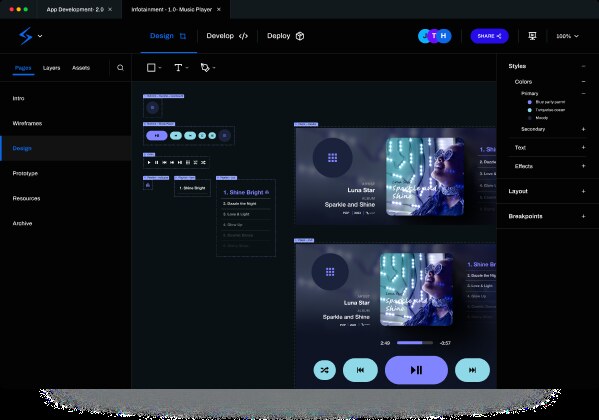Select the small speaker playlist indicator component
The height and width of the screenshot is (420, 599).
148,185
